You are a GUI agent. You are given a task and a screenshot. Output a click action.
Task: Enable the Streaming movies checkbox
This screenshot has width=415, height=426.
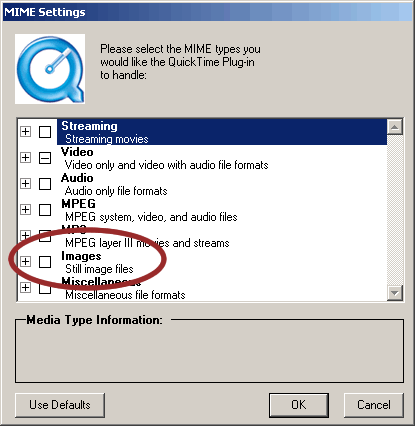tap(45, 132)
